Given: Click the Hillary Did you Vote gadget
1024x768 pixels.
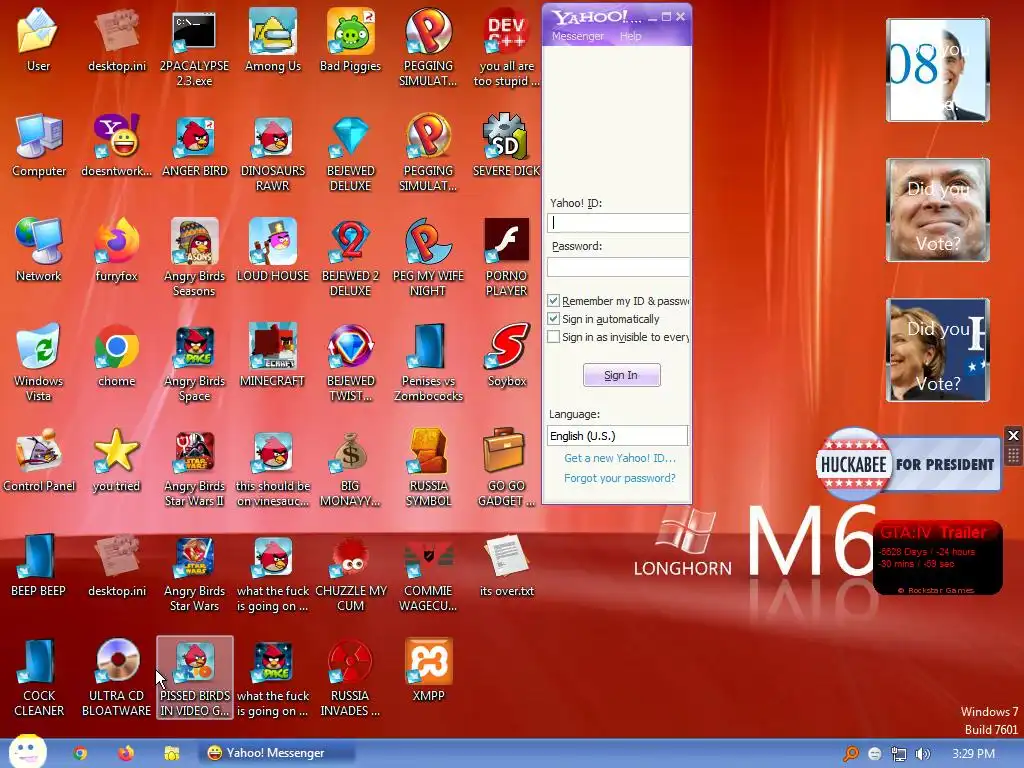Looking at the screenshot, I should tap(937, 350).
